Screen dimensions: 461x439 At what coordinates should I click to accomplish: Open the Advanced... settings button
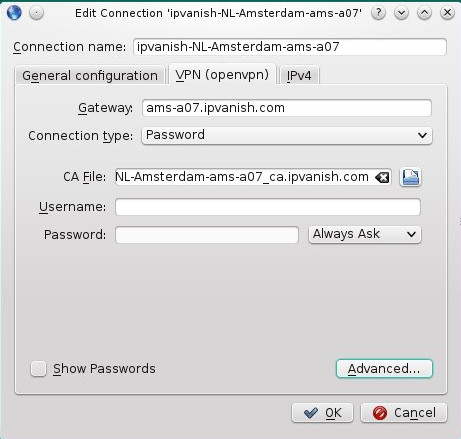coord(384,369)
